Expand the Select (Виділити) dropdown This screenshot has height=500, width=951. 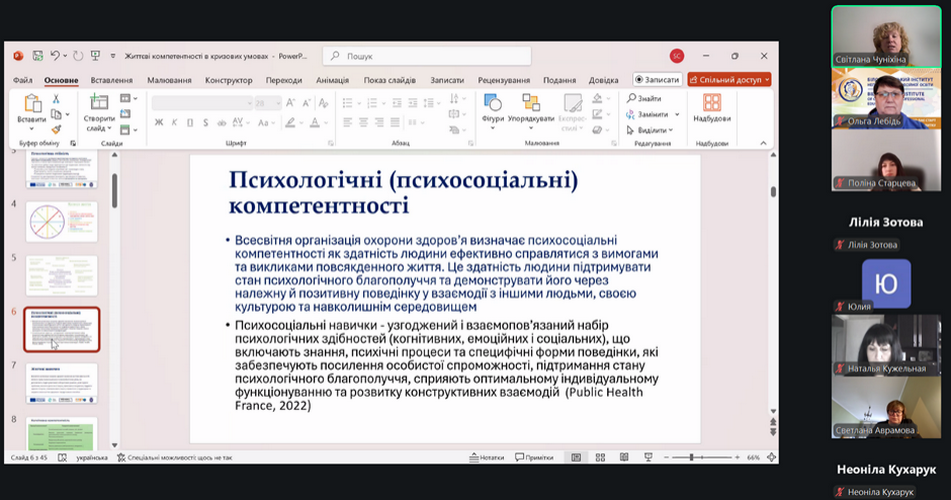(669, 130)
